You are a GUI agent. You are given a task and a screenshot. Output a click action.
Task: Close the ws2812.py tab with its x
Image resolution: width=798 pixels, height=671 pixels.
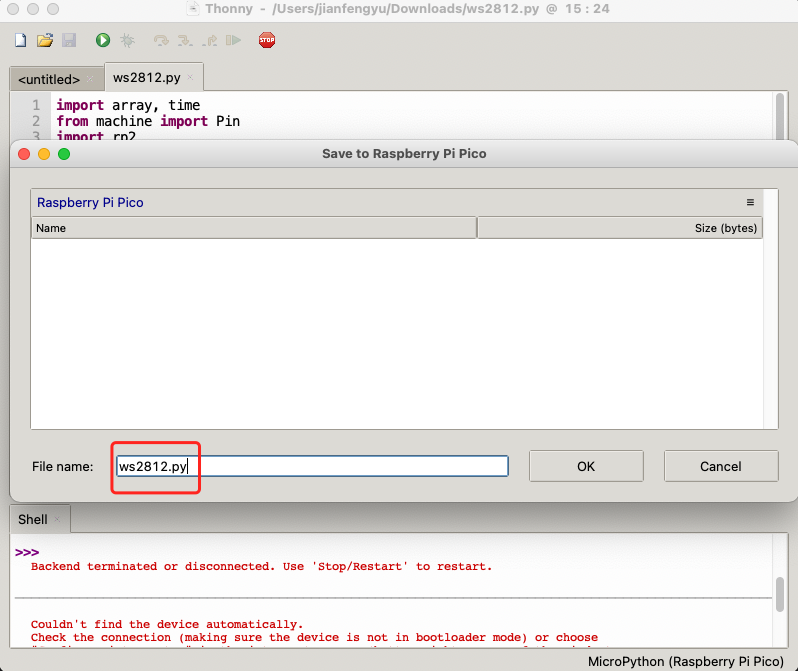tap(190, 77)
